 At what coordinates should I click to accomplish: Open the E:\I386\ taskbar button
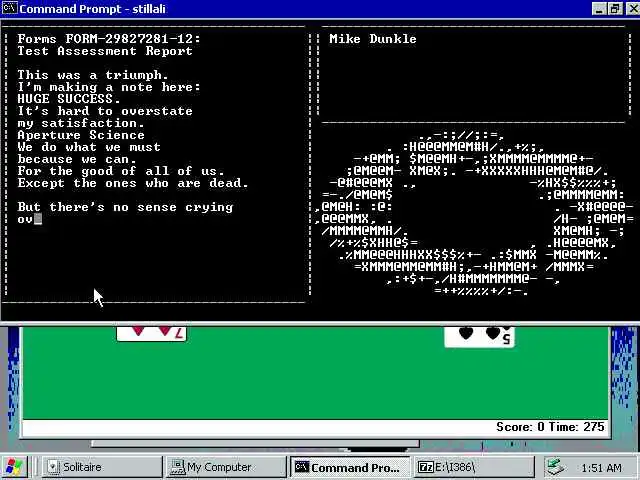(x=475, y=467)
